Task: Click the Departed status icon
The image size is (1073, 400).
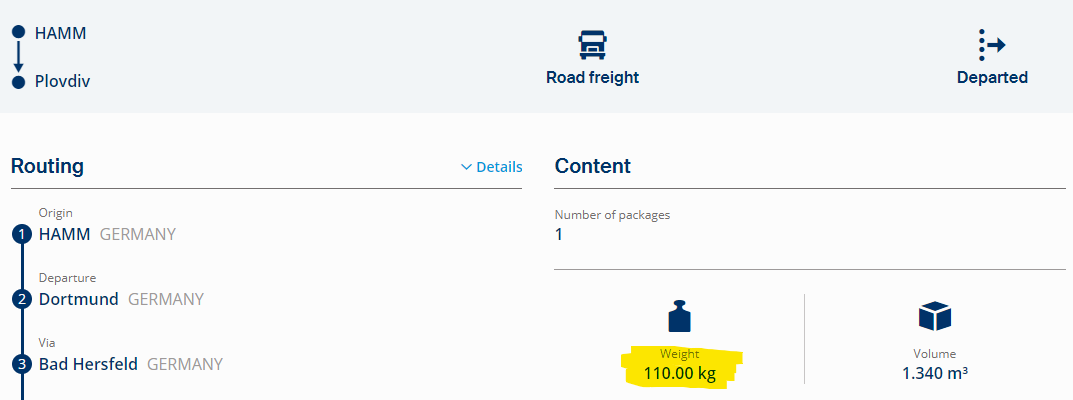Action: 991,45
